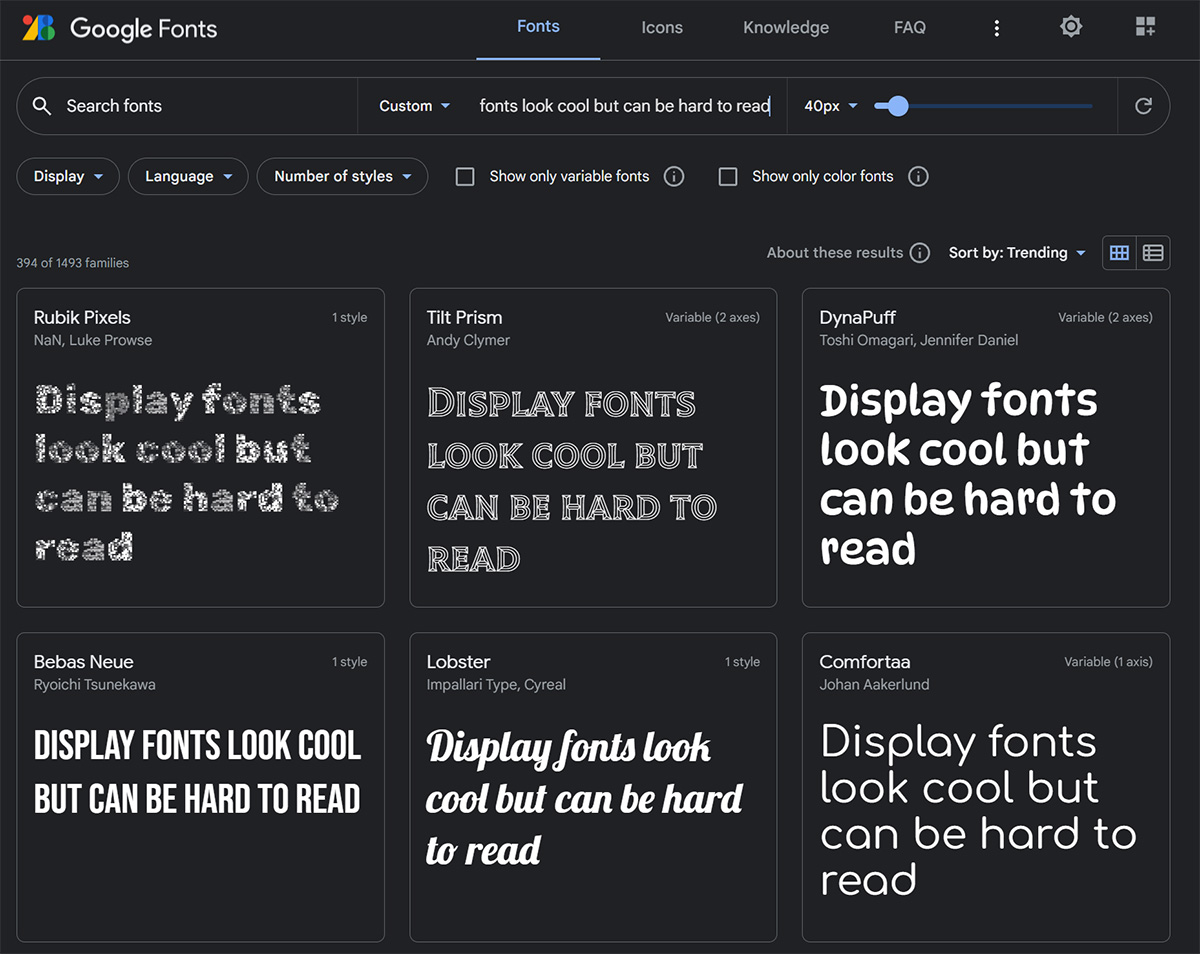Open the Rubik Pixels font title
The image size is (1200, 954).
pos(82,318)
